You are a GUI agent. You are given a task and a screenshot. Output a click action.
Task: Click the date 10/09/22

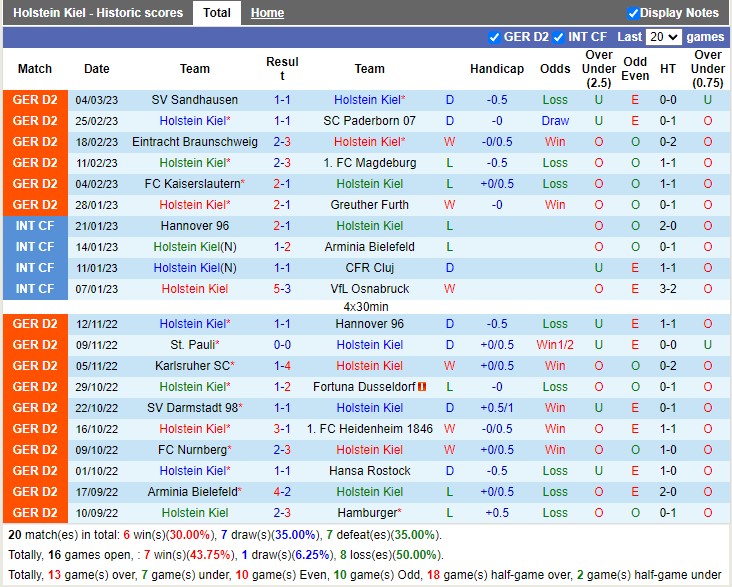pos(97,513)
